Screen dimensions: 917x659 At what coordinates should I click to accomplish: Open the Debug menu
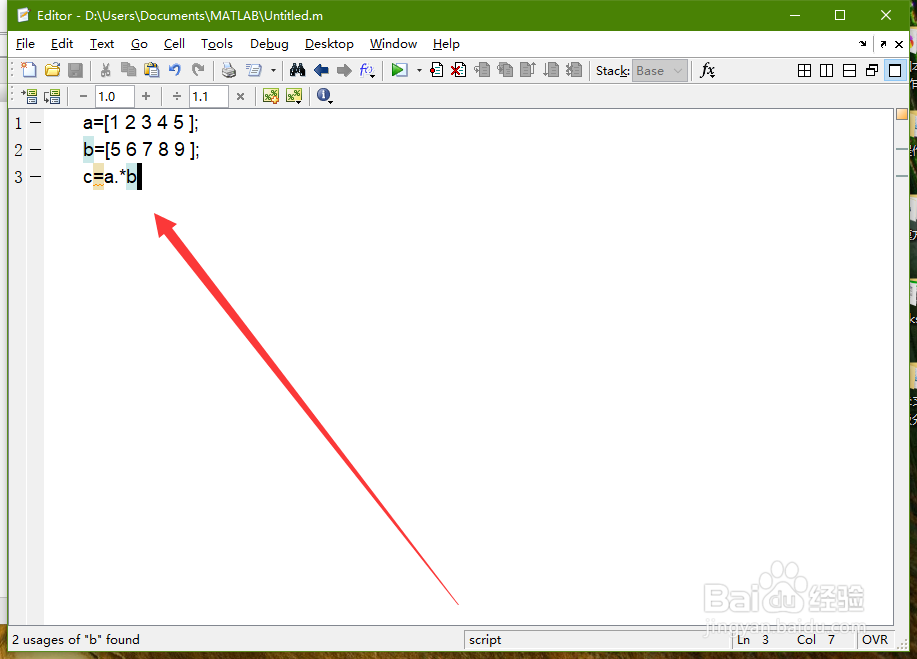(269, 44)
